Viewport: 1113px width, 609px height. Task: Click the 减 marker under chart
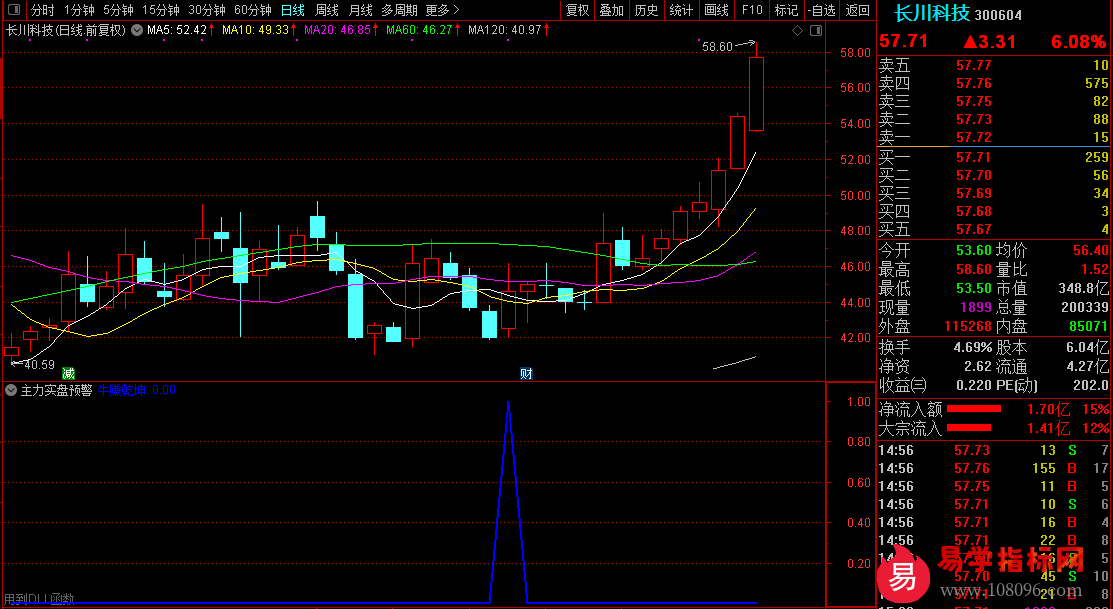tap(68, 373)
